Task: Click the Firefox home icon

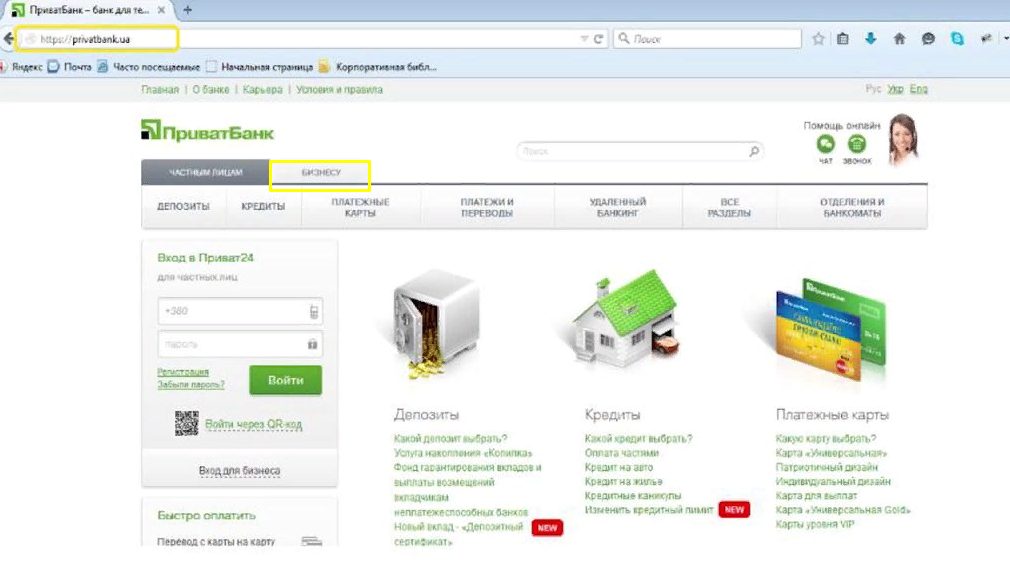Action: (x=899, y=39)
